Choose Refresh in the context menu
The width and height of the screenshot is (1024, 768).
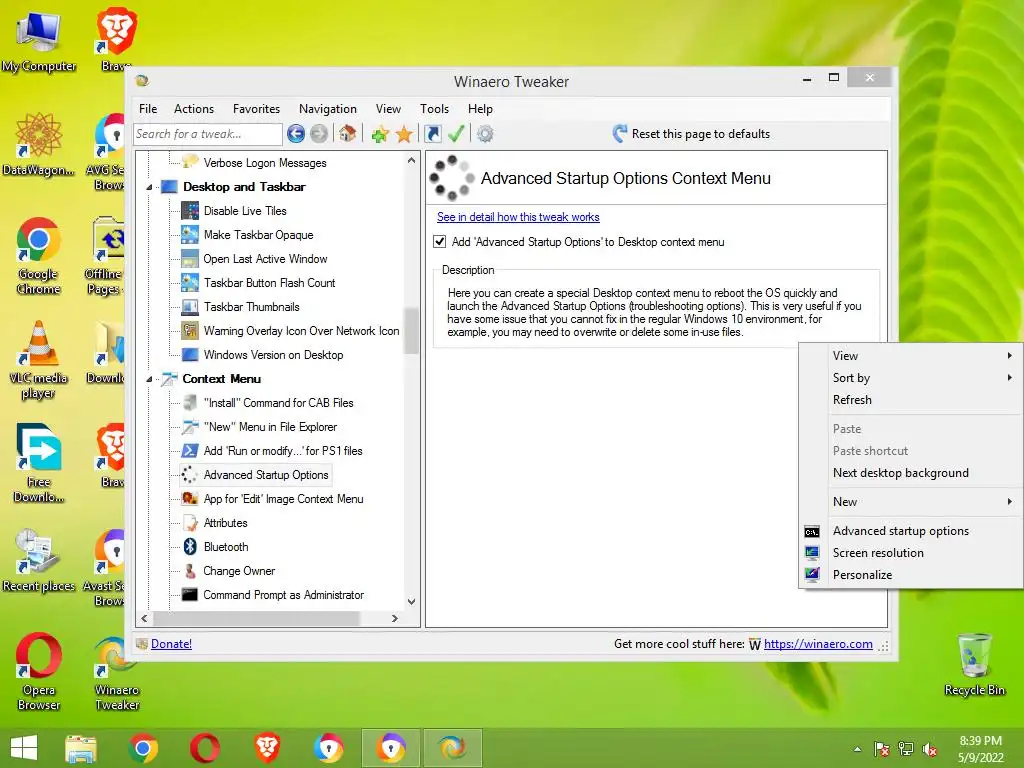[911, 400]
